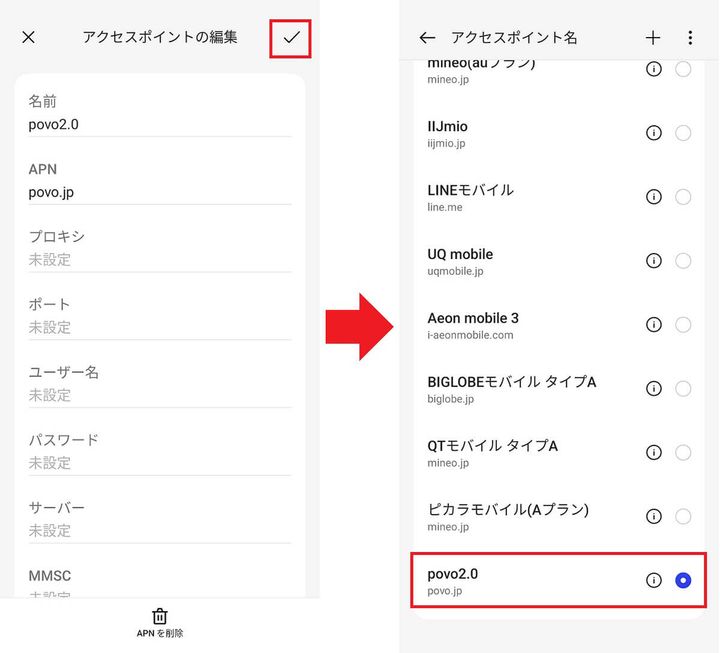Tap the APN を削除 label
The image size is (720, 653).
pos(160,633)
